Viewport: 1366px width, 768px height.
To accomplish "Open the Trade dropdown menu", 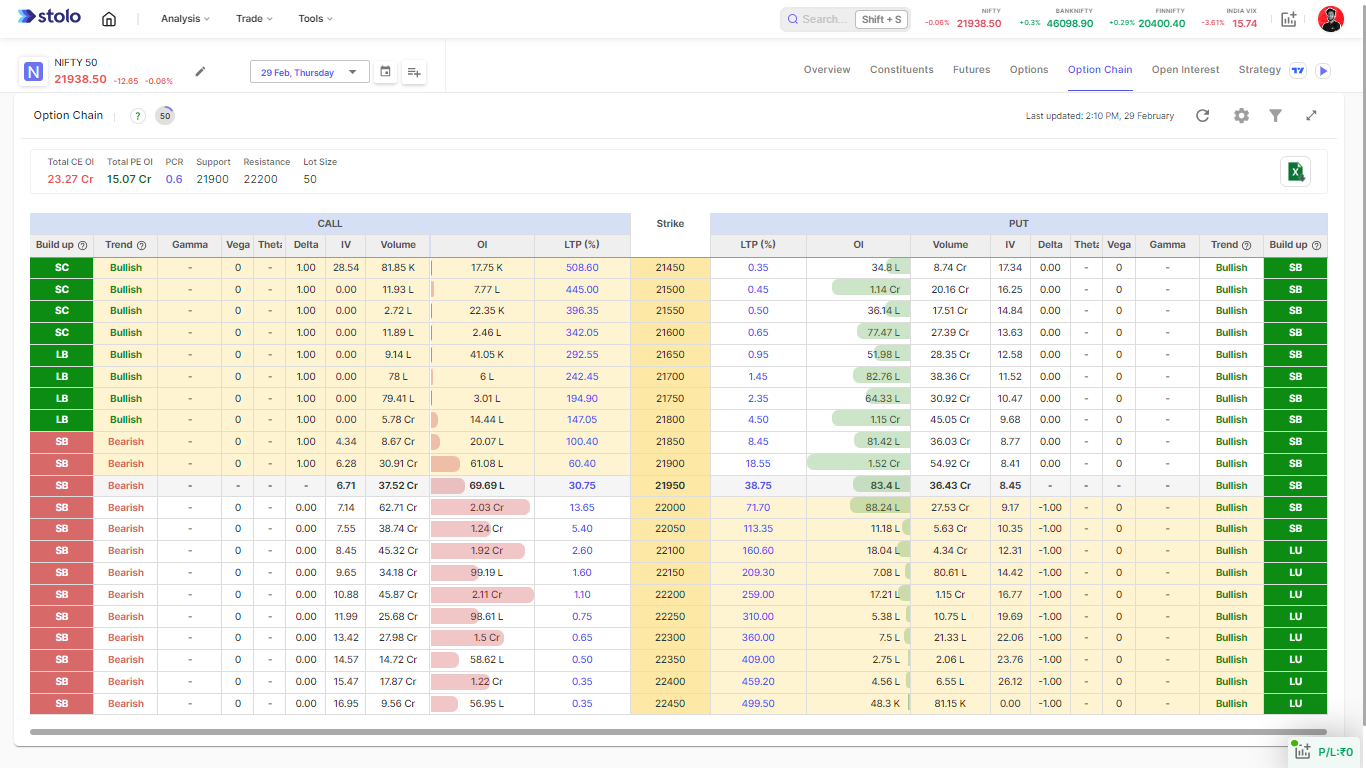I will click(x=254, y=19).
